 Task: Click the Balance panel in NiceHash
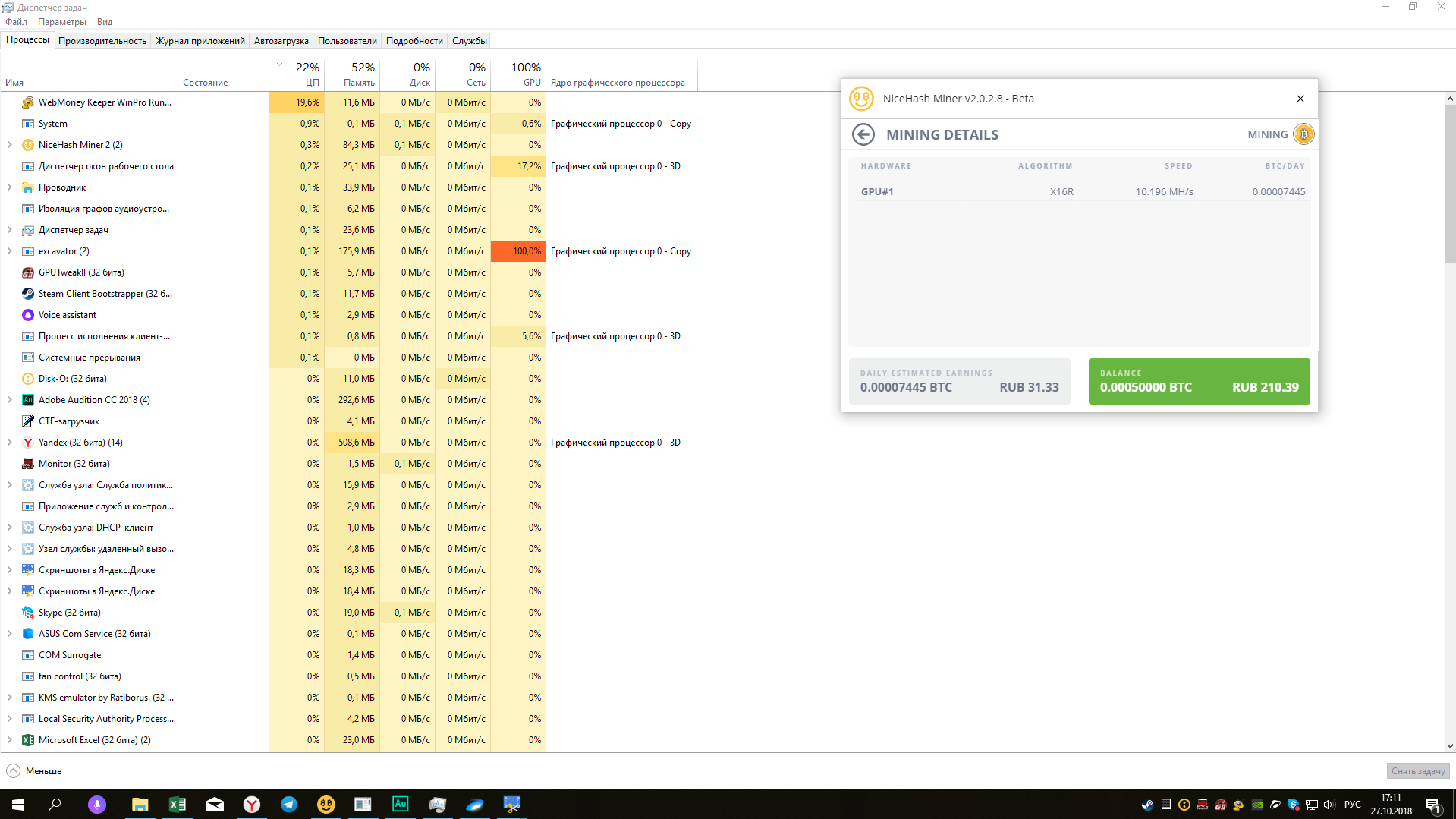coord(1199,381)
